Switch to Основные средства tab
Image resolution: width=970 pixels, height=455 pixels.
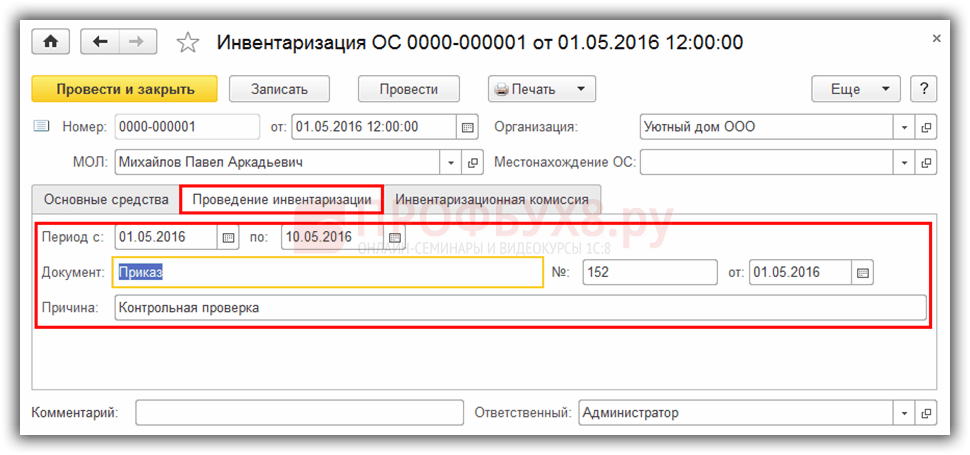pyautogui.click(x=106, y=200)
